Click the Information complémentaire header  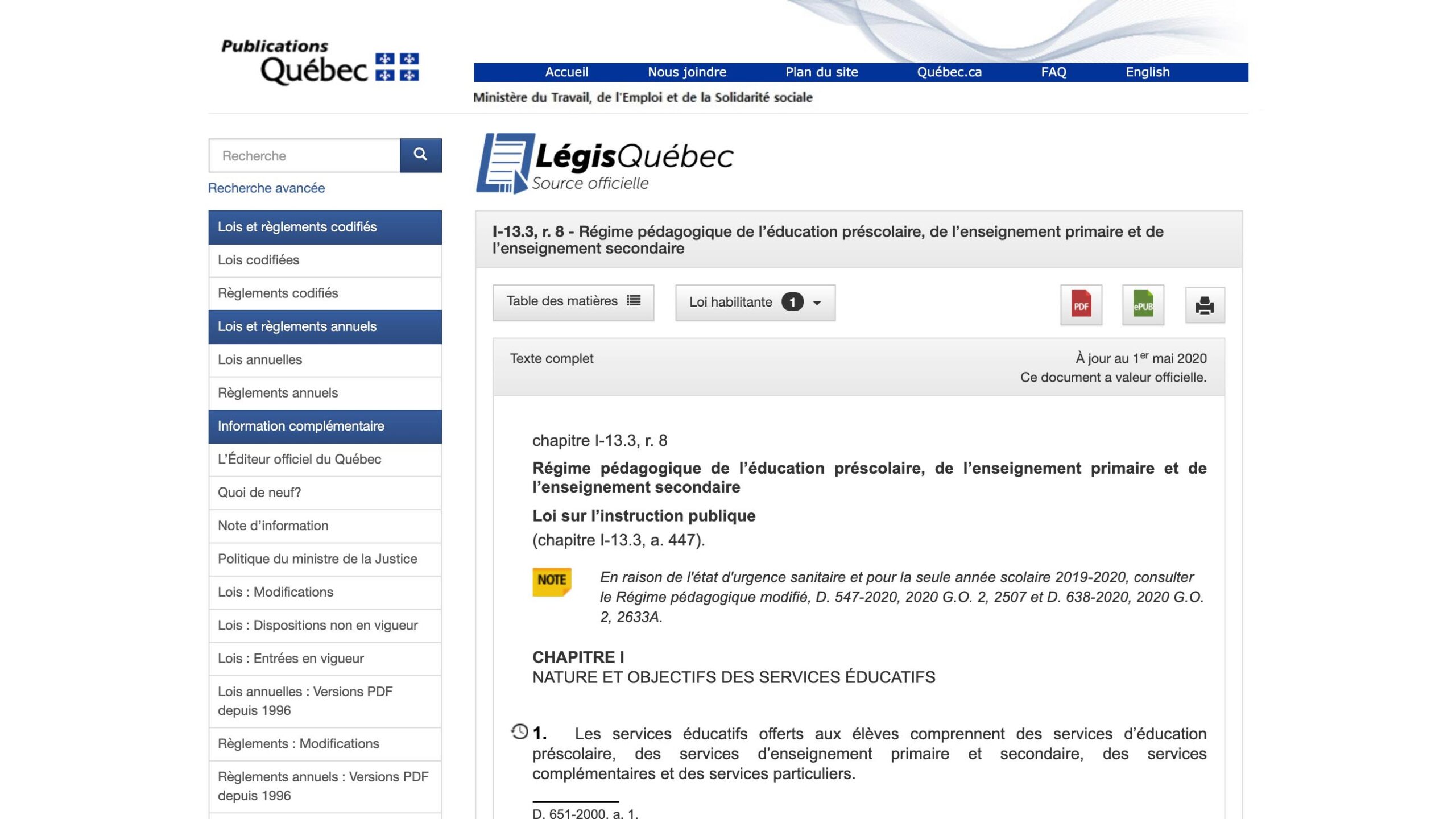(325, 427)
